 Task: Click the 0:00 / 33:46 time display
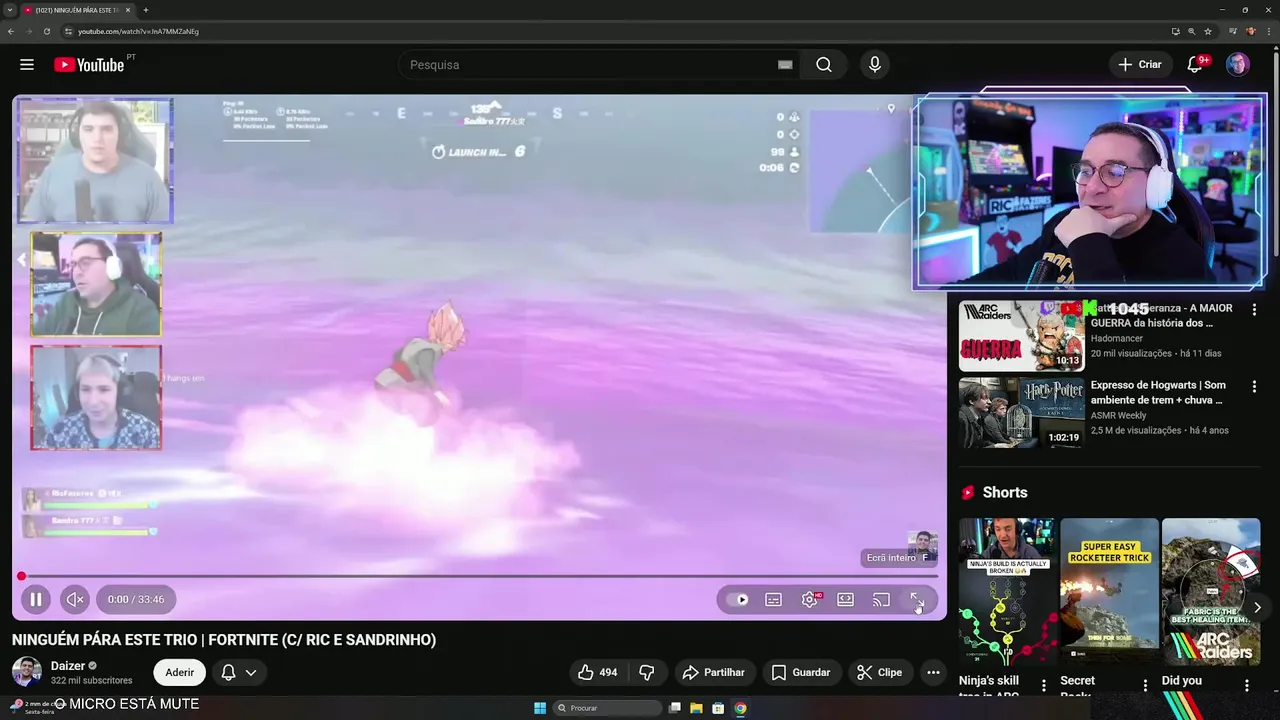(x=136, y=599)
